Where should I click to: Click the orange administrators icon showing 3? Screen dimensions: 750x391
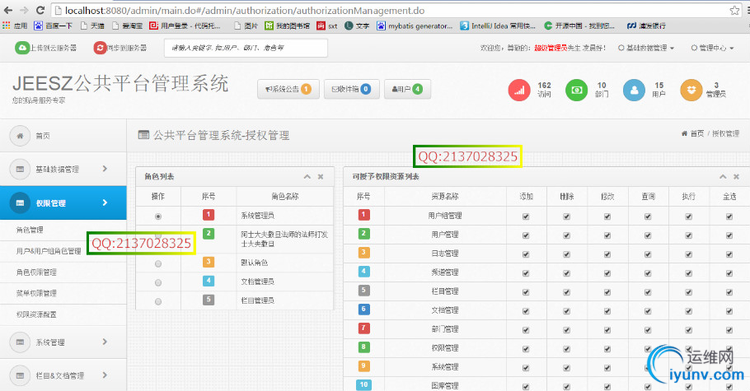691,90
